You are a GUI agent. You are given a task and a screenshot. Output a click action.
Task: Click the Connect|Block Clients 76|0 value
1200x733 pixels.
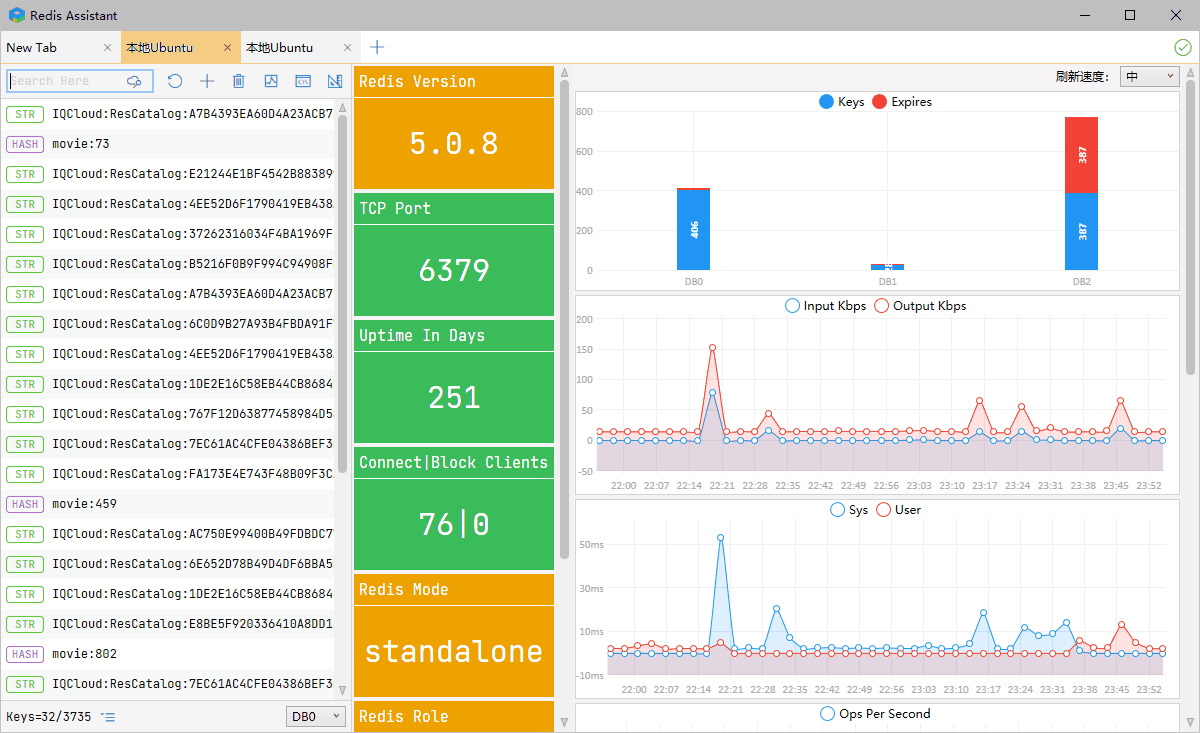pos(454,524)
